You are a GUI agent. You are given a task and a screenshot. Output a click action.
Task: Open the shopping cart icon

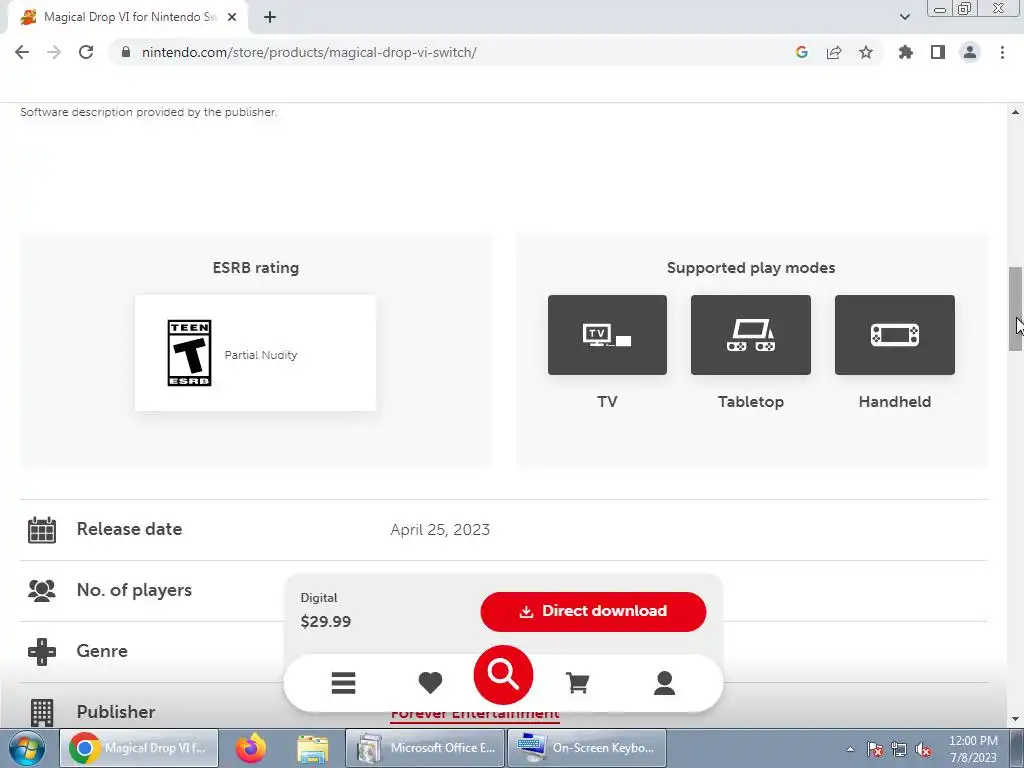[577, 683]
